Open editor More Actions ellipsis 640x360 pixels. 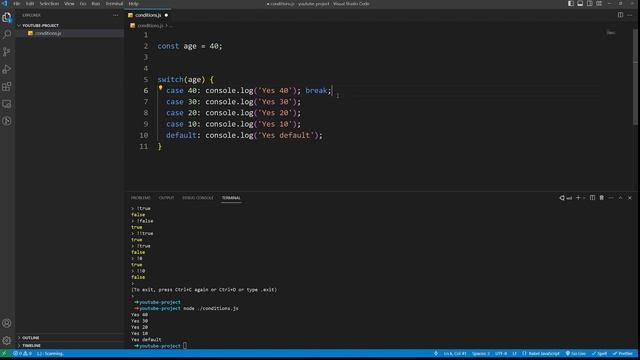point(630,15)
